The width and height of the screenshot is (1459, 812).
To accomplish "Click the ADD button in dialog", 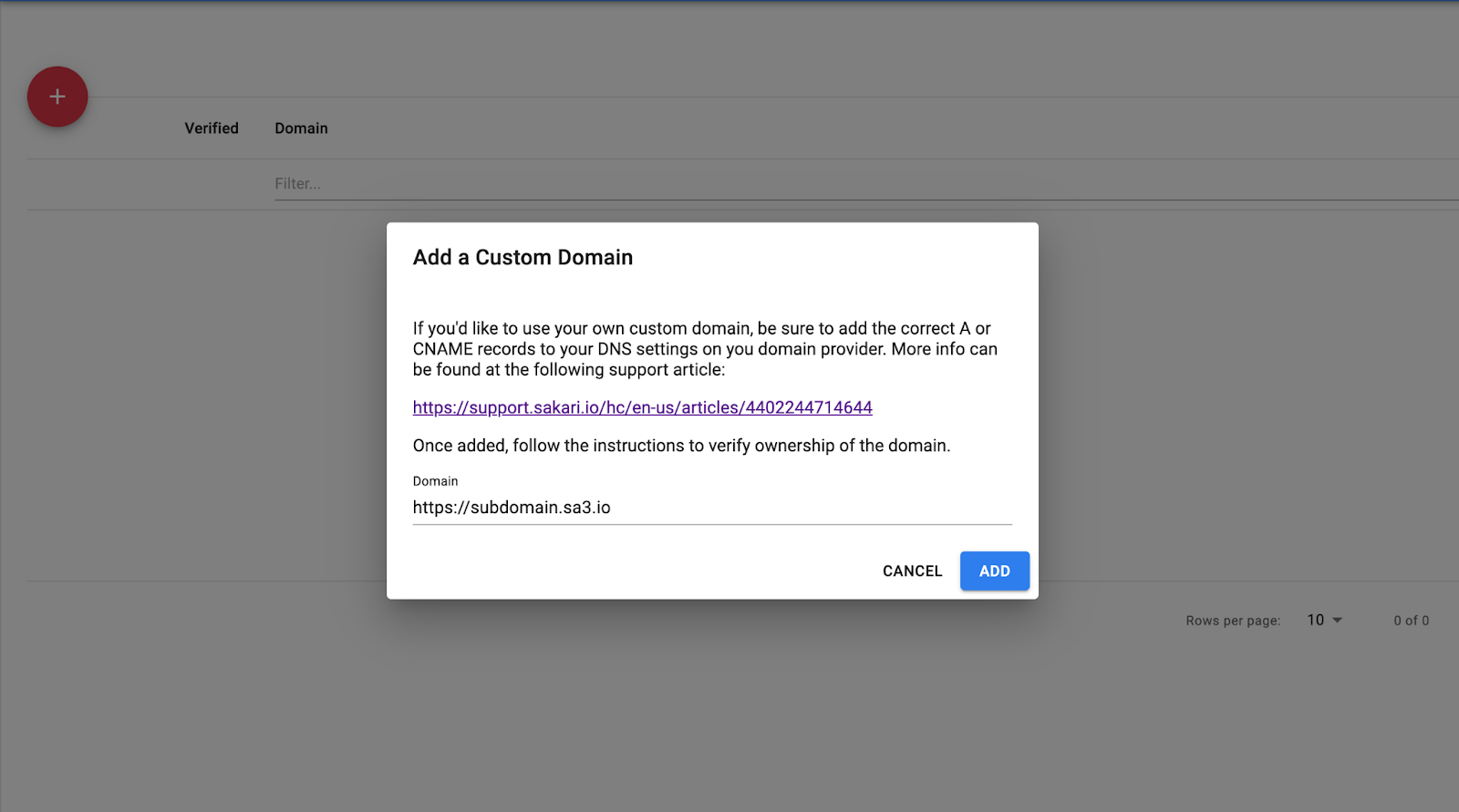I will 994,570.
